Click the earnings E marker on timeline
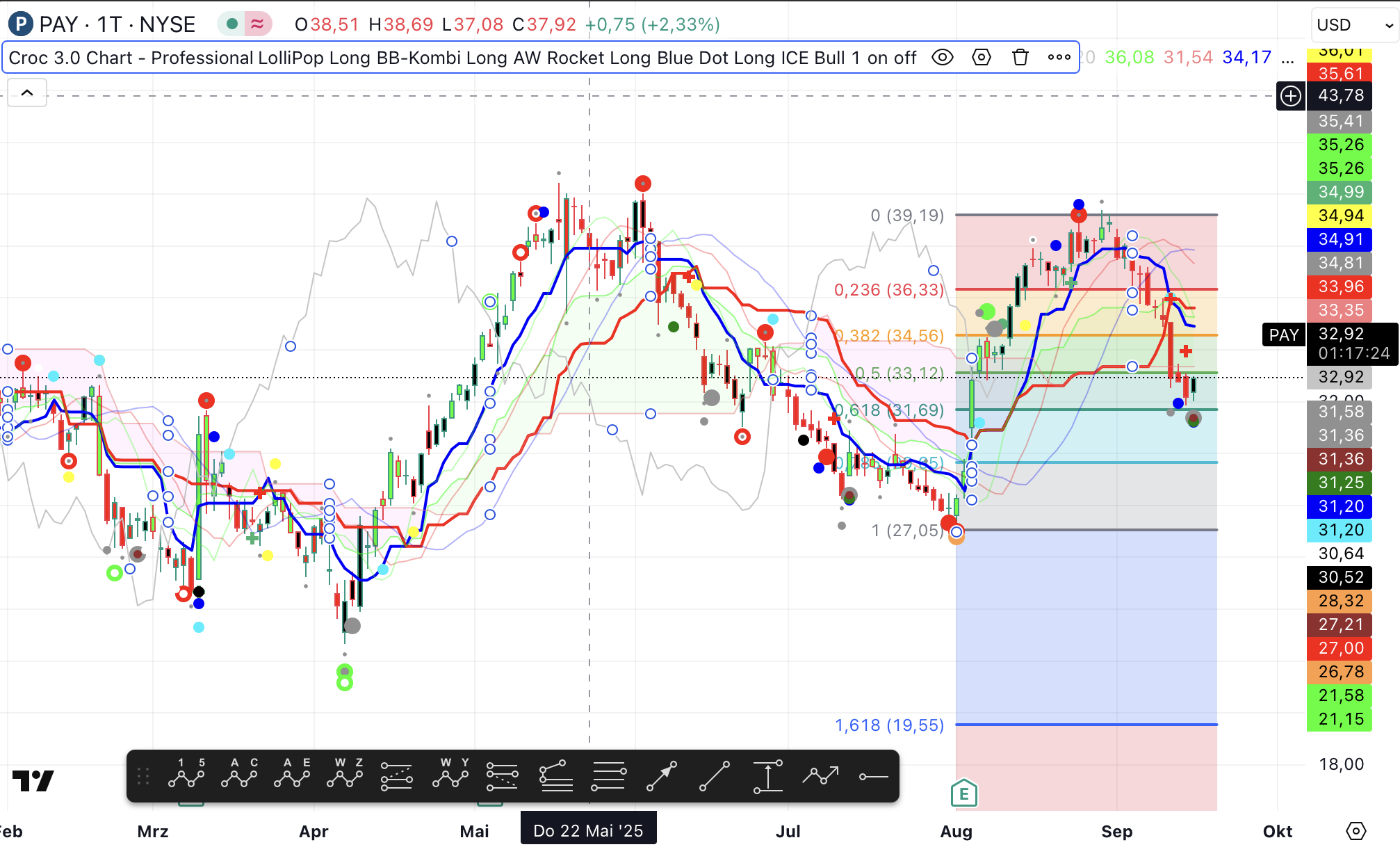 963,793
